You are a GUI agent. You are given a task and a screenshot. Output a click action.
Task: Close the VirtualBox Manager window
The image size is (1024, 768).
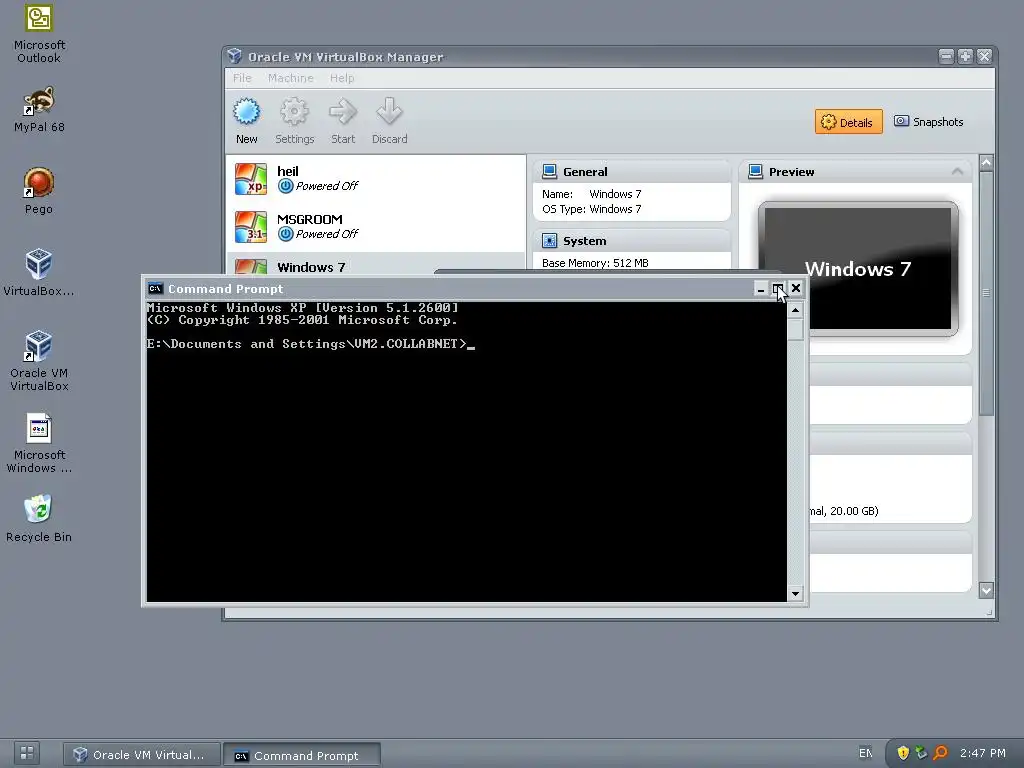click(984, 57)
